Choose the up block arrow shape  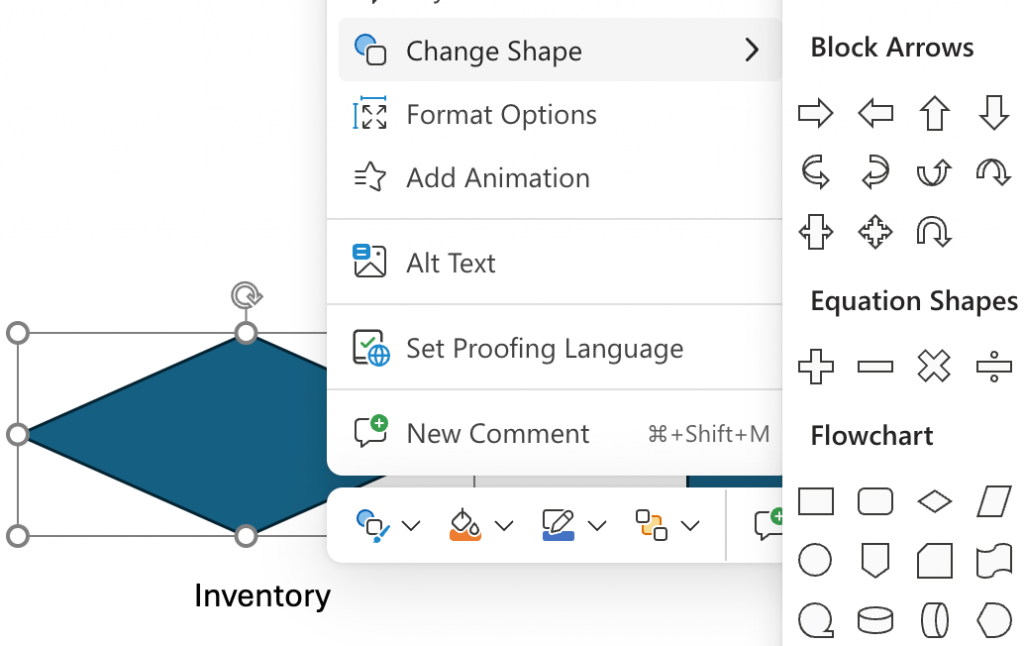[934, 114]
